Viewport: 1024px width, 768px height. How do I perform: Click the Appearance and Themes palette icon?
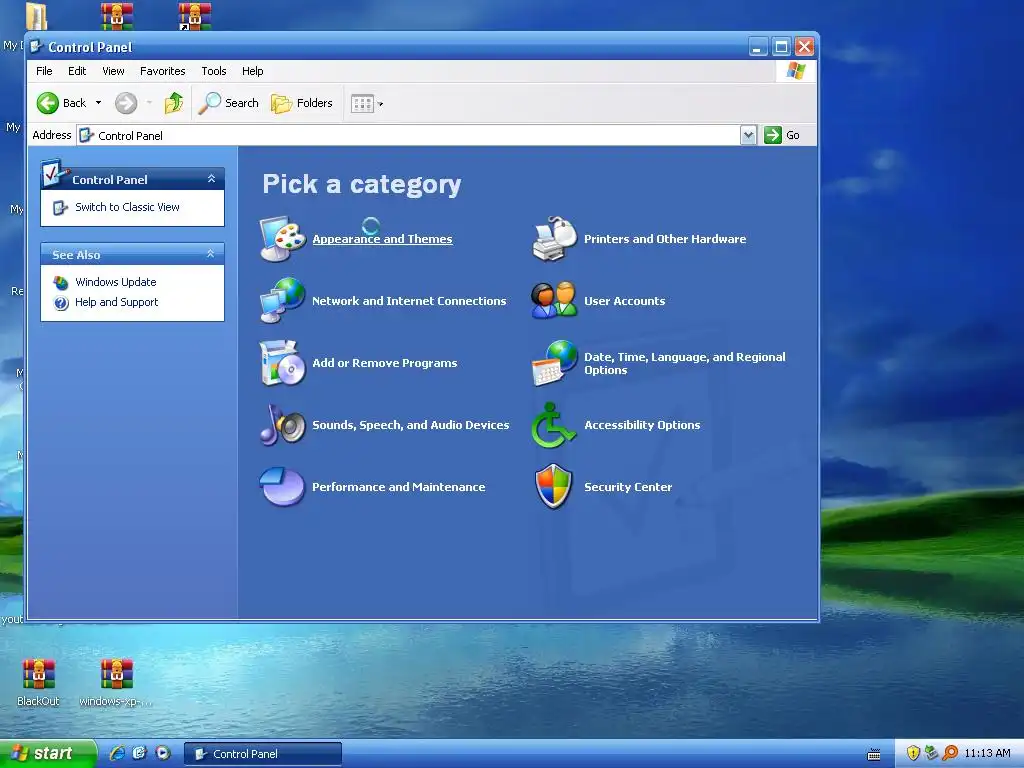[x=282, y=239]
